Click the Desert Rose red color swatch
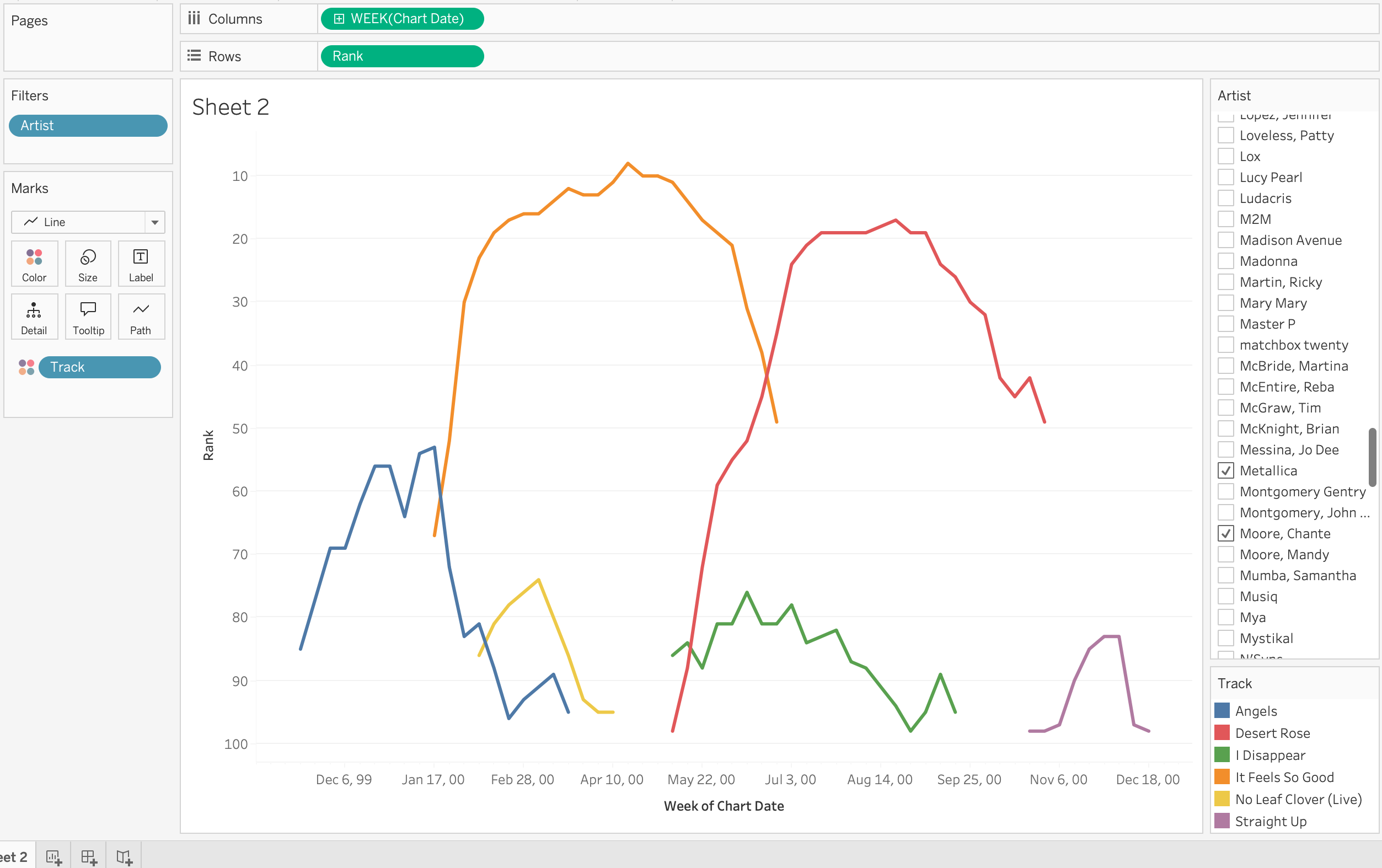 tap(1223, 733)
